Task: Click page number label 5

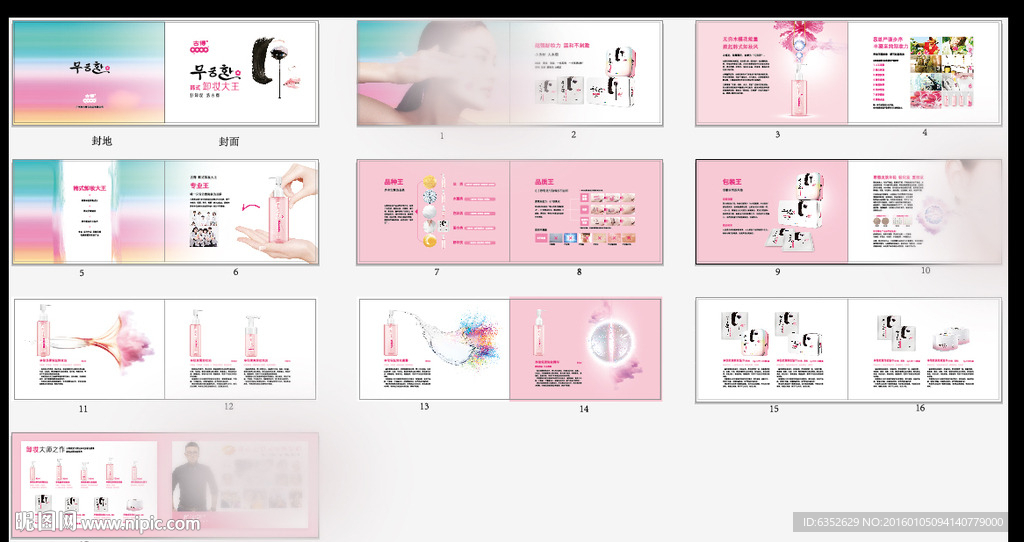Action: [82, 273]
